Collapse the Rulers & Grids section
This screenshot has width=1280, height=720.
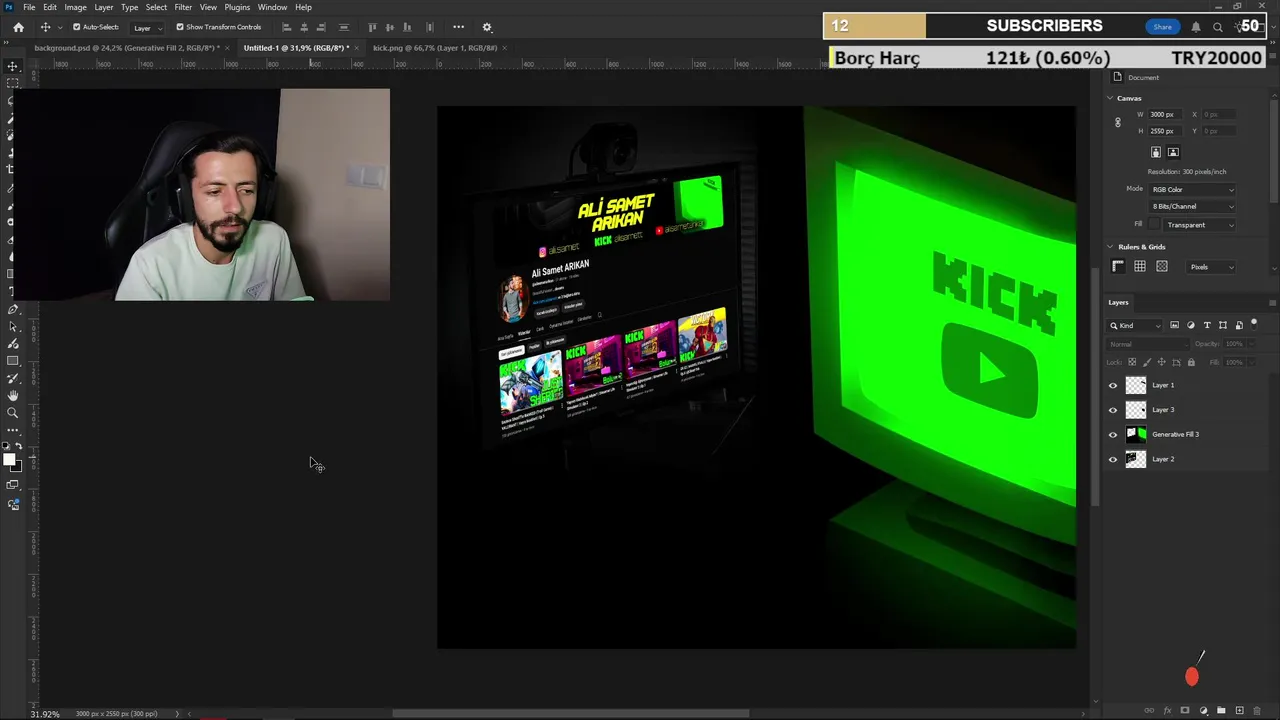click(1110, 246)
